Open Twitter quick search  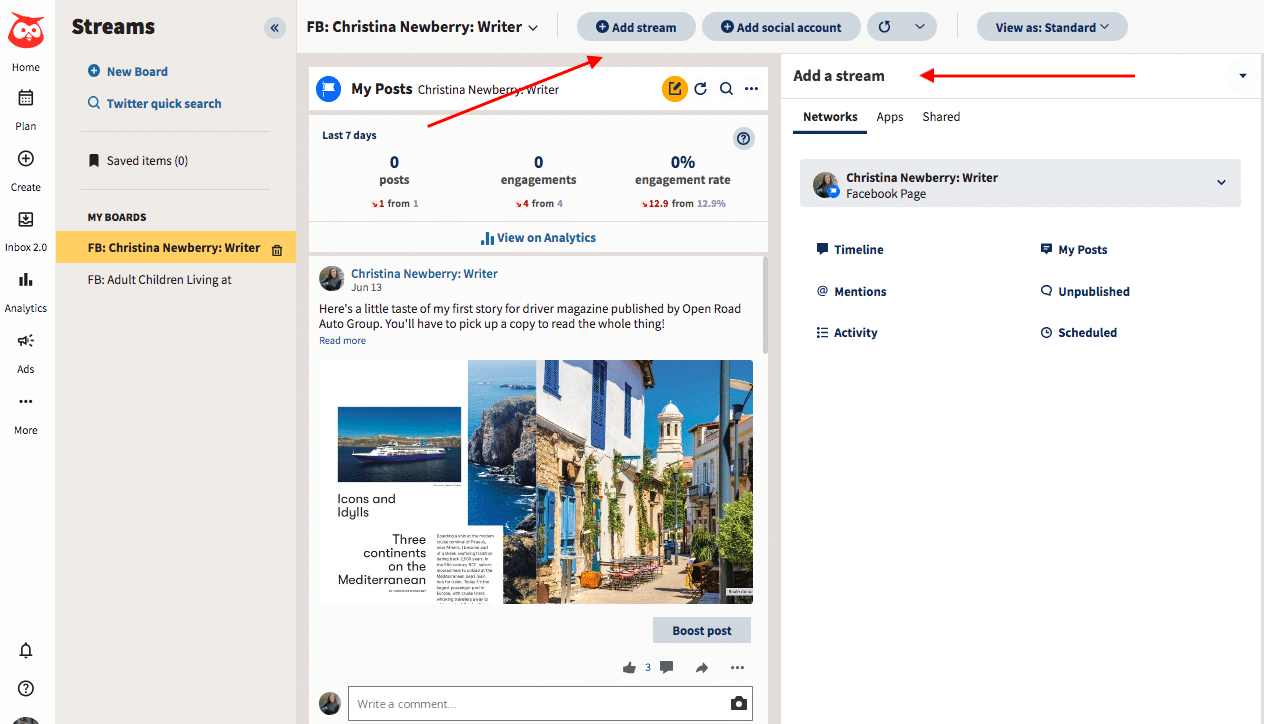click(x=154, y=104)
